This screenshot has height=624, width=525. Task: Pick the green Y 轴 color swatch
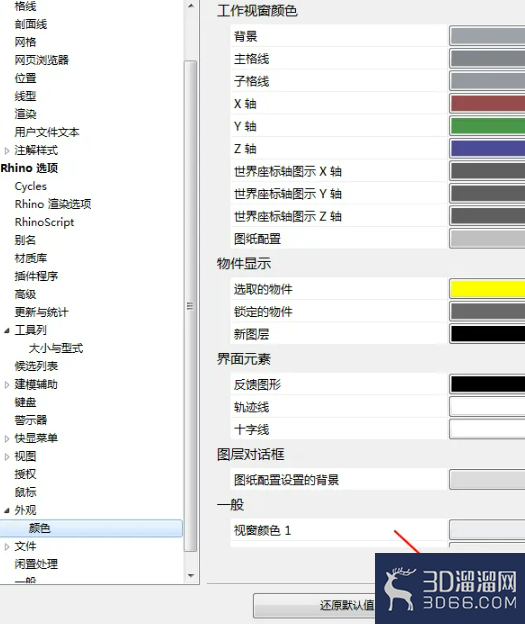pyautogui.click(x=487, y=126)
